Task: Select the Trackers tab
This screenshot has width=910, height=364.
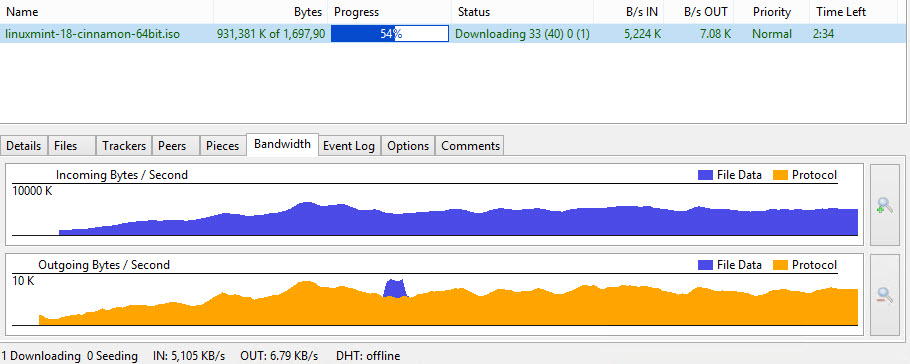Action: [x=124, y=146]
